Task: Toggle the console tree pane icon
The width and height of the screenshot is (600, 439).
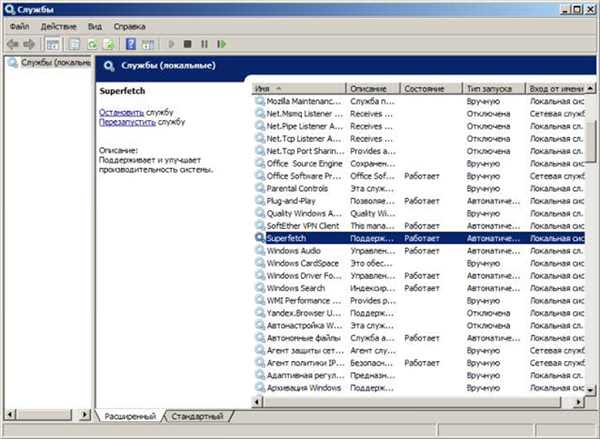Action: [x=53, y=44]
